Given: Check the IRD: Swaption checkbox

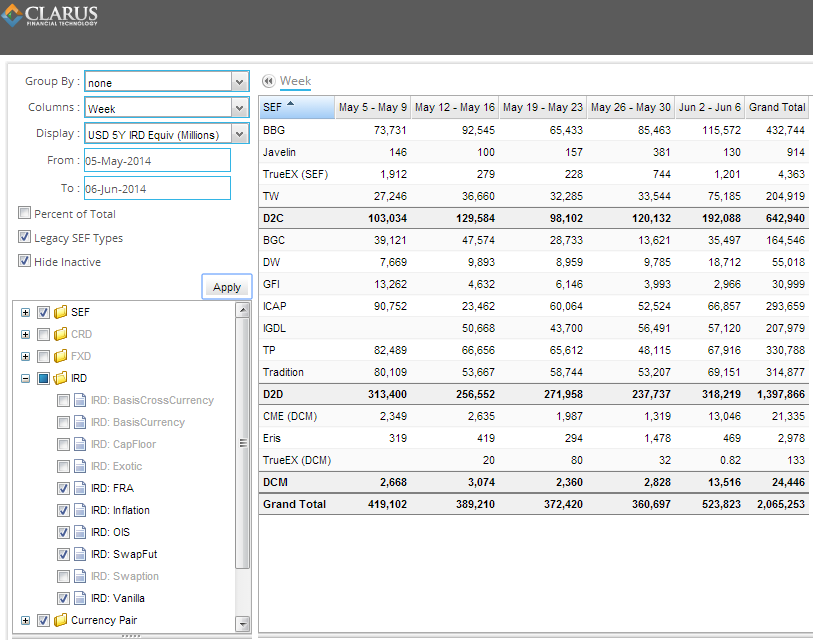Looking at the screenshot, I should coord(63,576).
